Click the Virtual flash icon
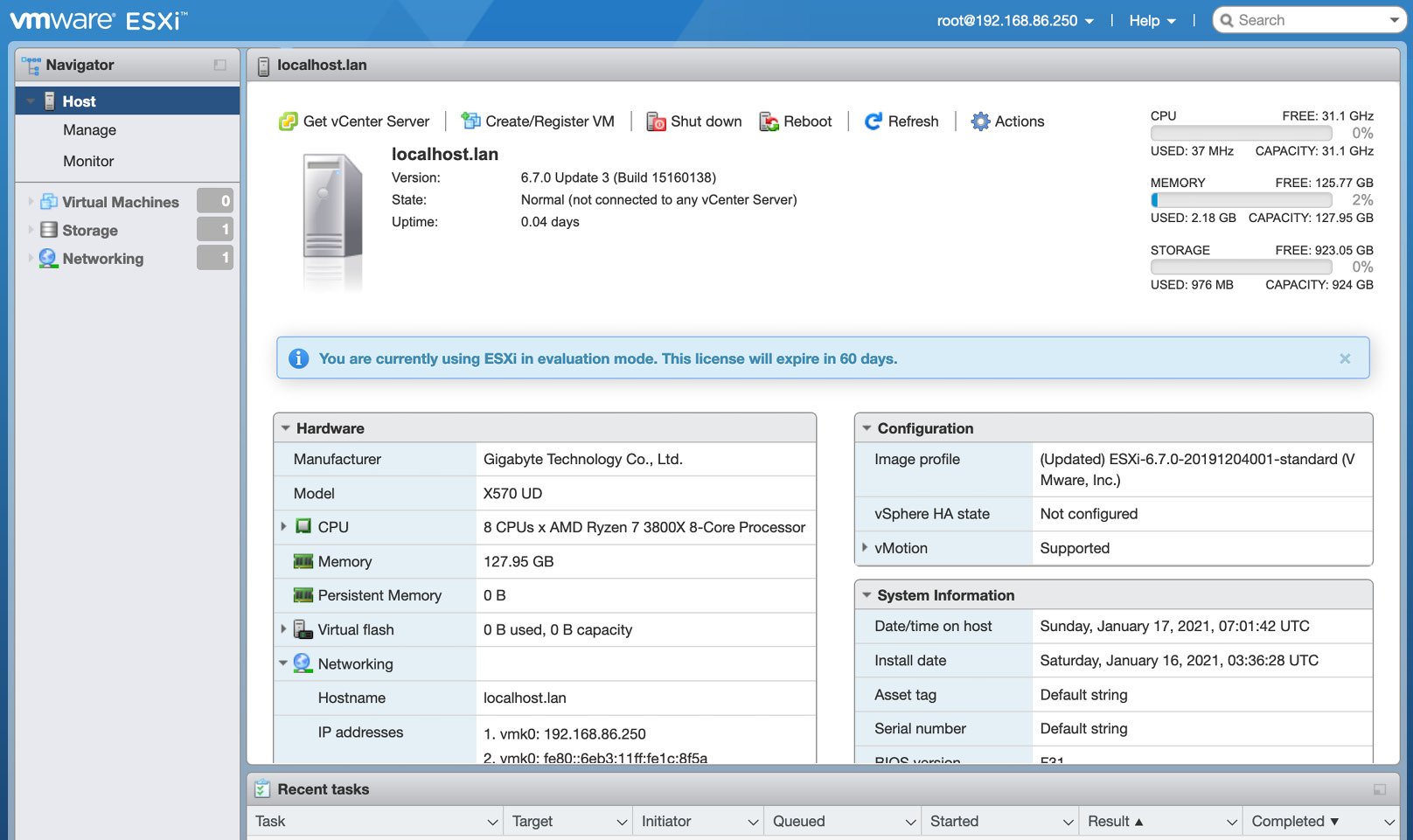1413x840 pixels. pyautogui.click(x=303, y=629)
